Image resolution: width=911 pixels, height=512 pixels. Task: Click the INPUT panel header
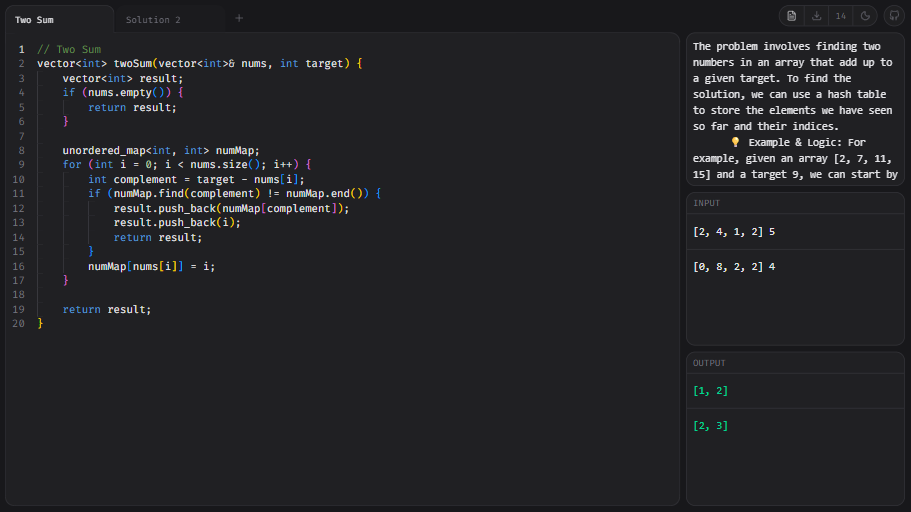coord(795,203)
